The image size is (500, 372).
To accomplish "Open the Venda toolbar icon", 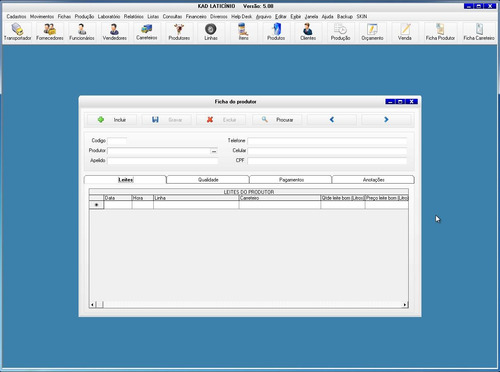I will pos(405,32).
